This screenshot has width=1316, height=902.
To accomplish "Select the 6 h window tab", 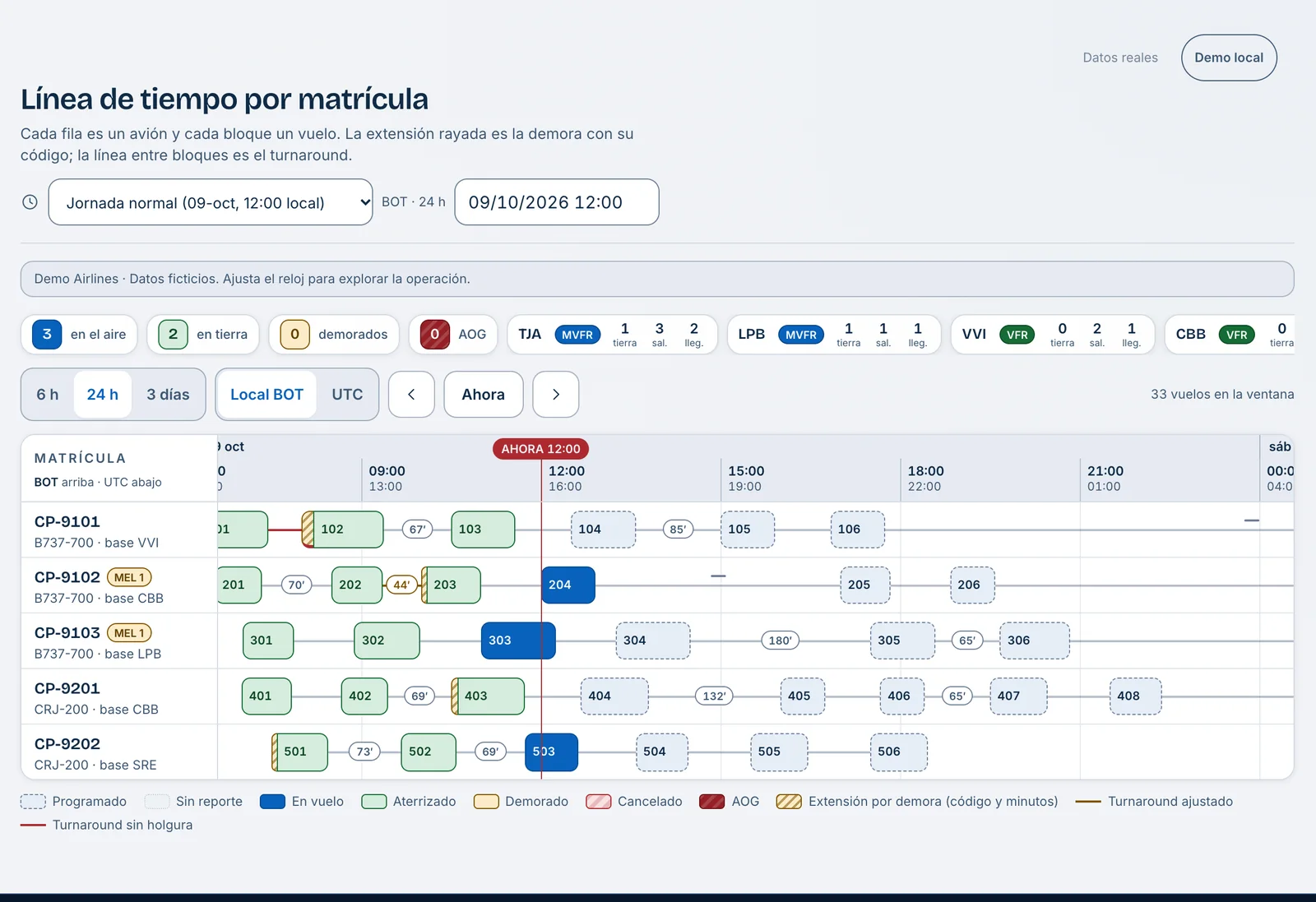I will [x=47, y=395].
